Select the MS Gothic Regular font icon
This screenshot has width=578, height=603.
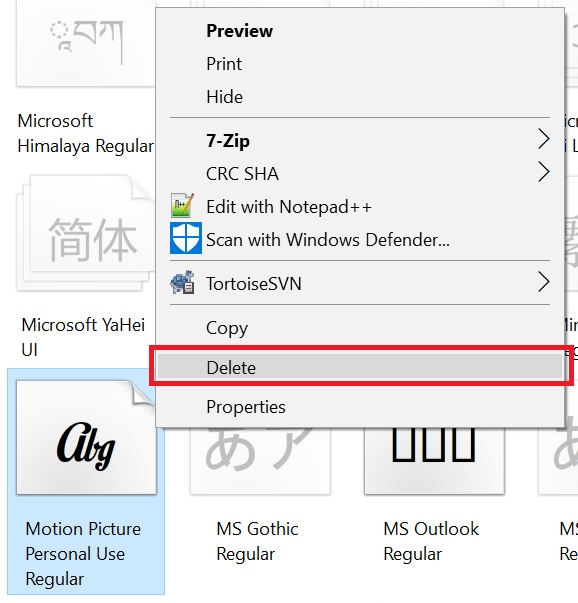click(x=260, y=460)
